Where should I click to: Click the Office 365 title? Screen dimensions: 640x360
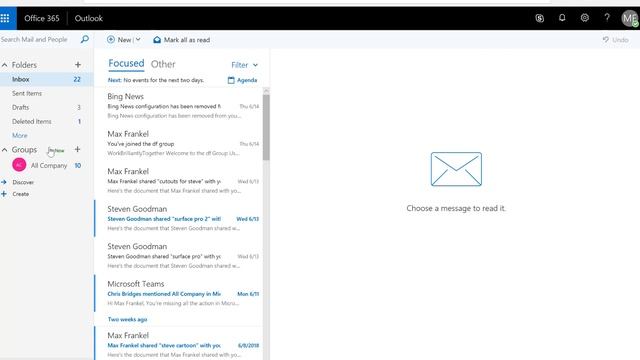coord(42,18)
